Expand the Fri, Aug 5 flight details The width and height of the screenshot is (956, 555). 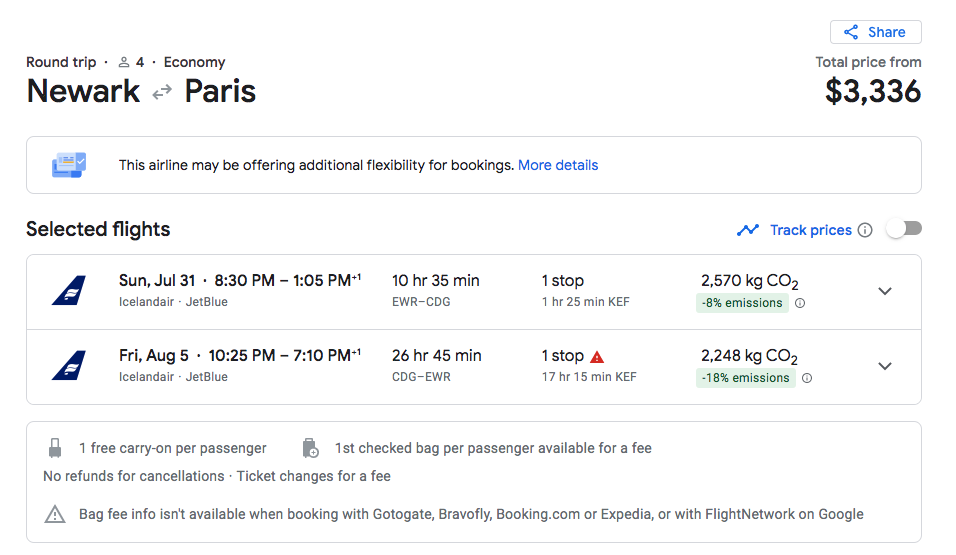click(x=885, y=366)
